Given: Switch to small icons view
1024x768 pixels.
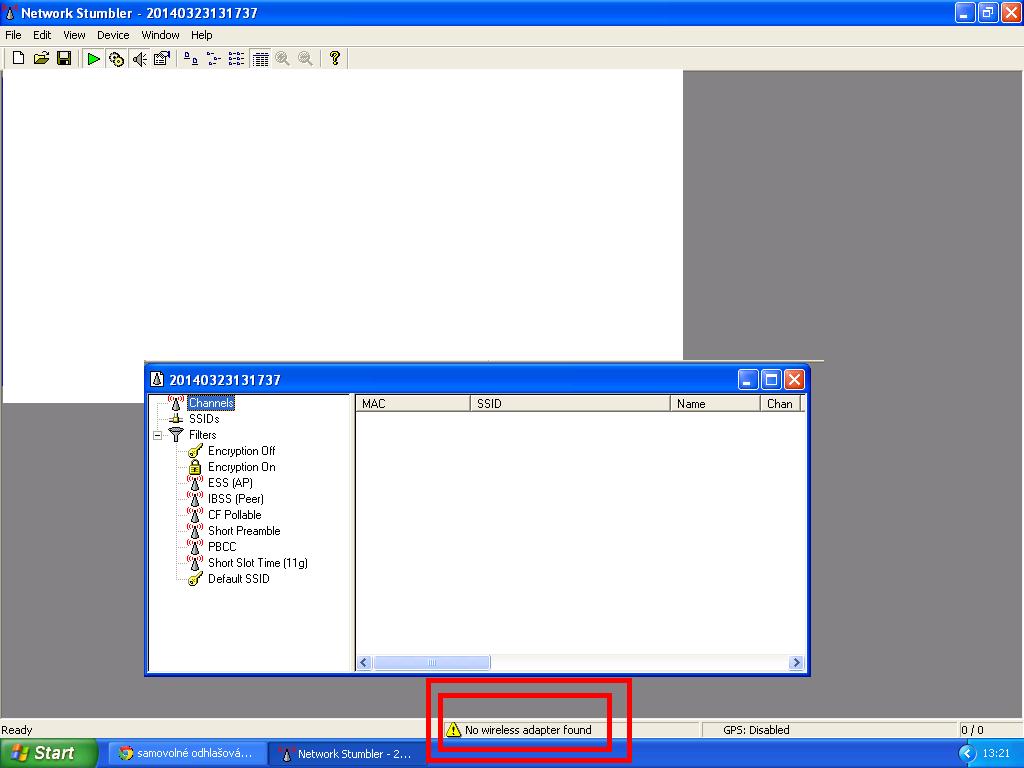Looking at the screenshot, I should (214, 59).
